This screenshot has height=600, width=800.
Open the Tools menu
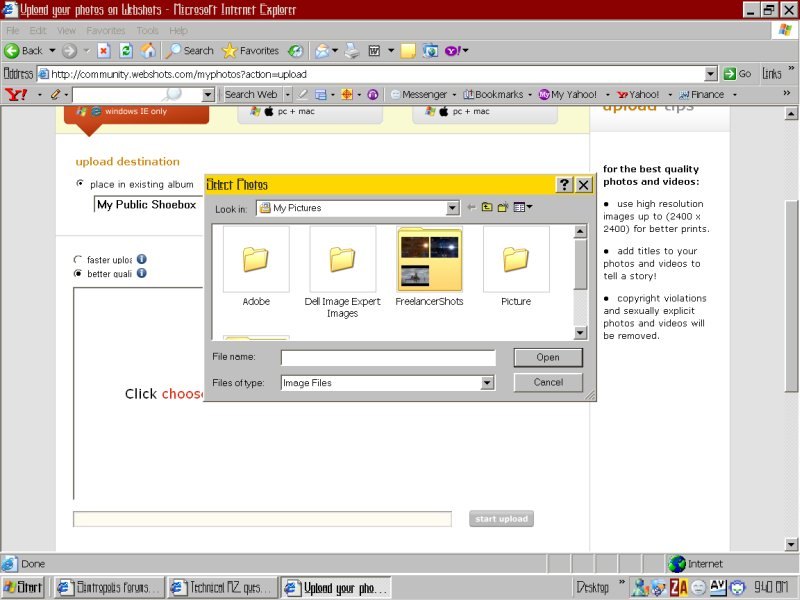(x=147, y=31)
